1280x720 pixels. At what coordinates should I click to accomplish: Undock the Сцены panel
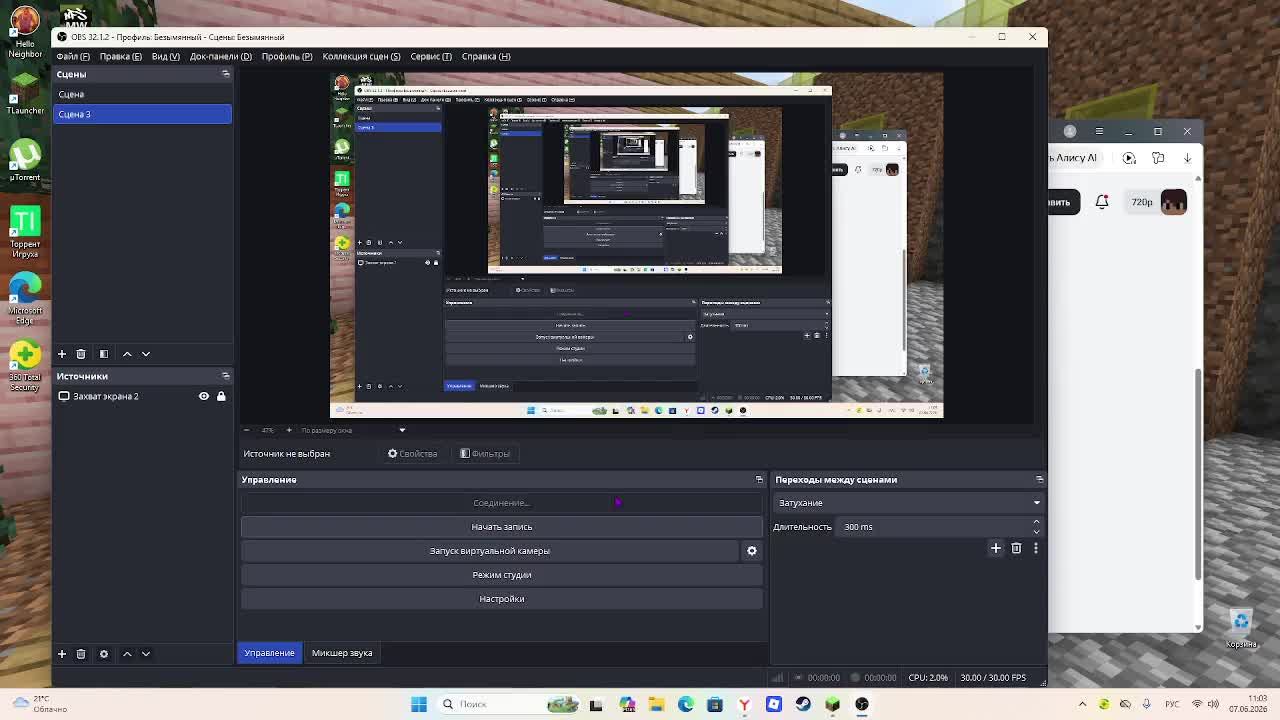pos(226,74)
